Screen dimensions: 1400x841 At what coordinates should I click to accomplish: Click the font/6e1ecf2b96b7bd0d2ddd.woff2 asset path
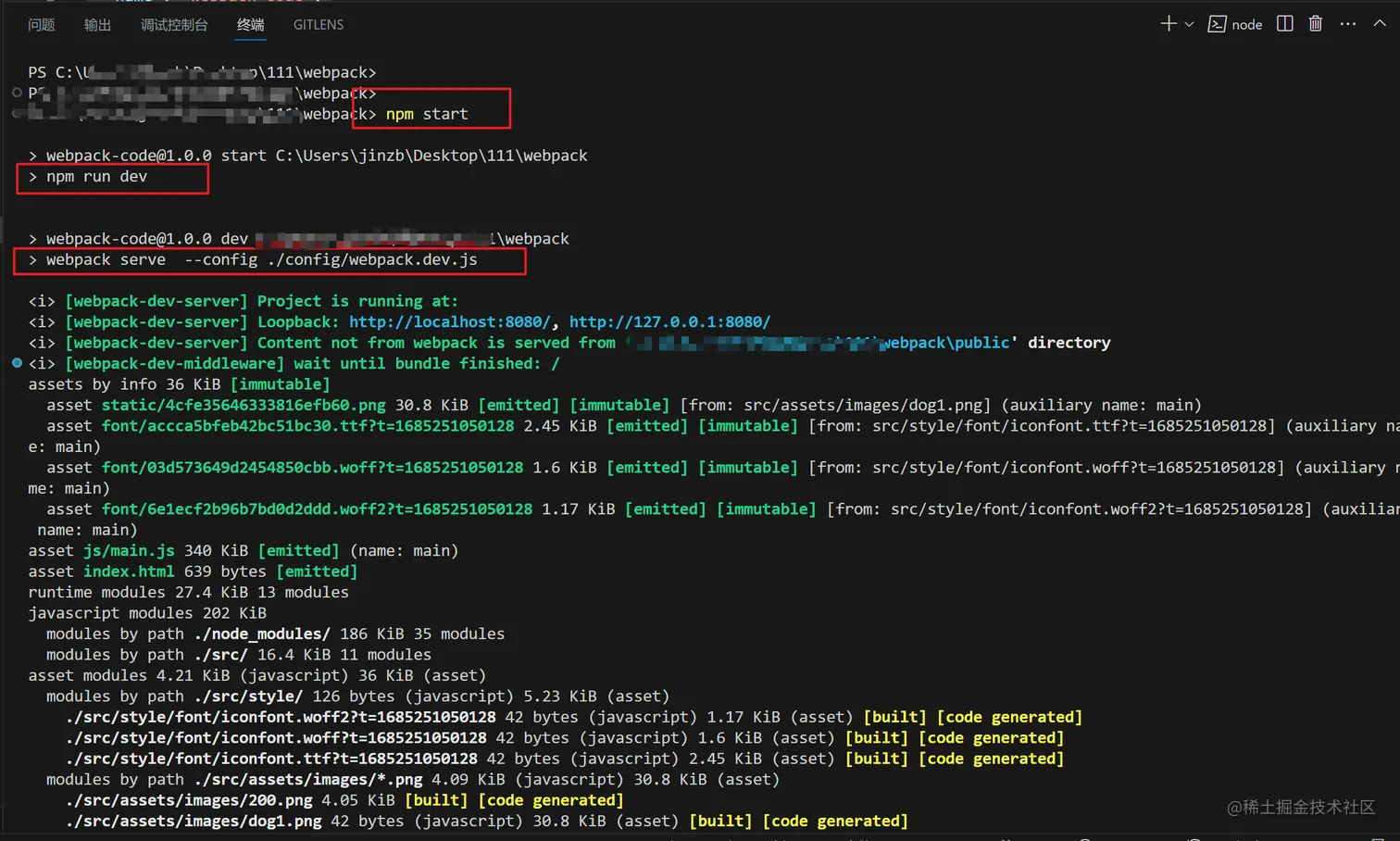point(317,509)
